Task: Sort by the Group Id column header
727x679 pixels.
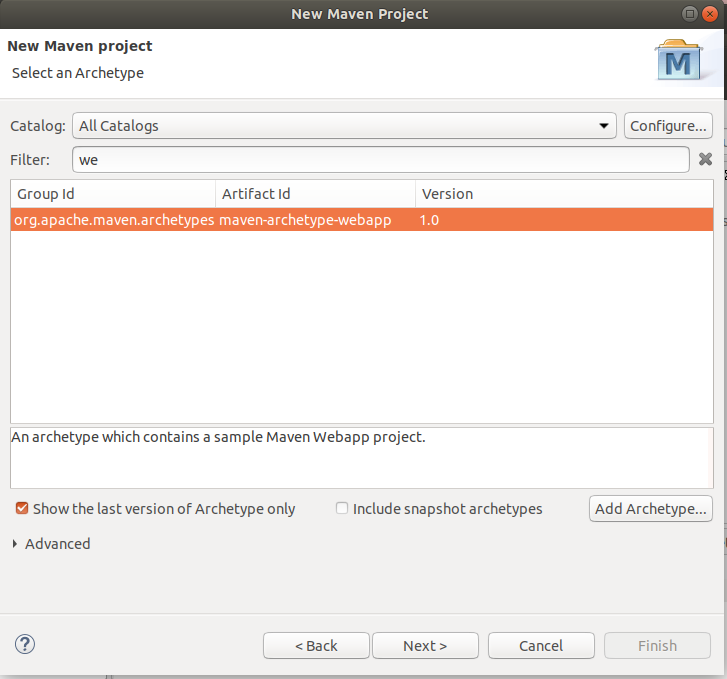Action: (x=113, y=194)
